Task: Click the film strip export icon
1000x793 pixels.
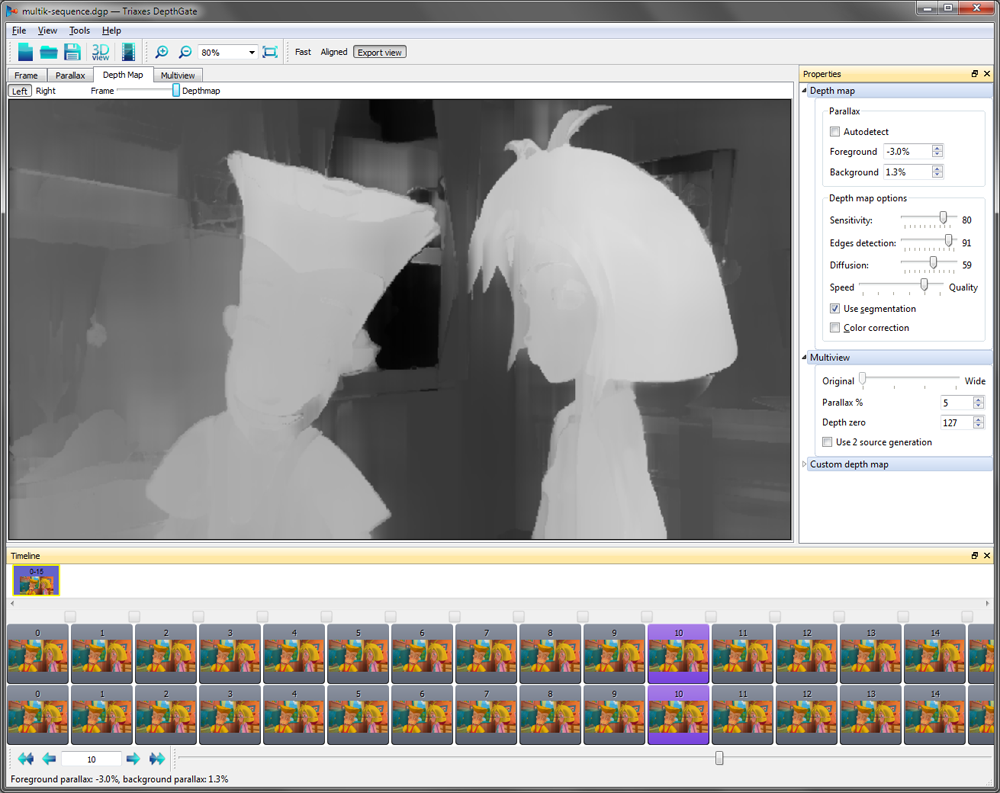Action: 128,52
